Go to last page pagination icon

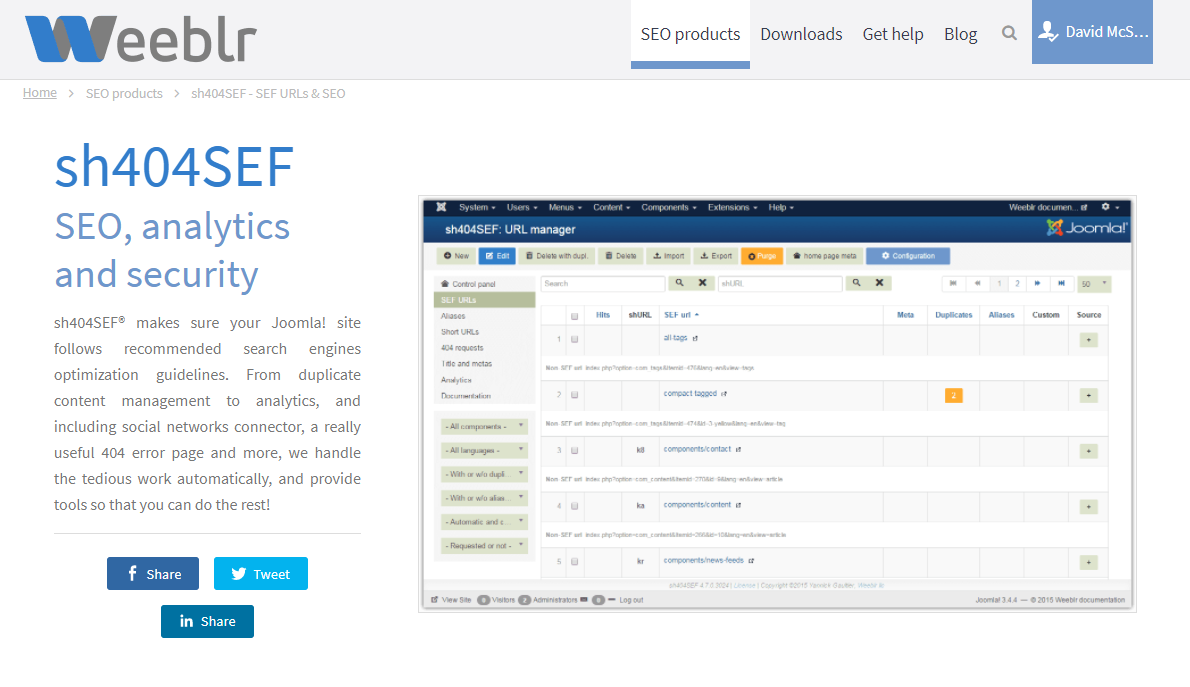pyautogui.click(x=1061, y=283)
